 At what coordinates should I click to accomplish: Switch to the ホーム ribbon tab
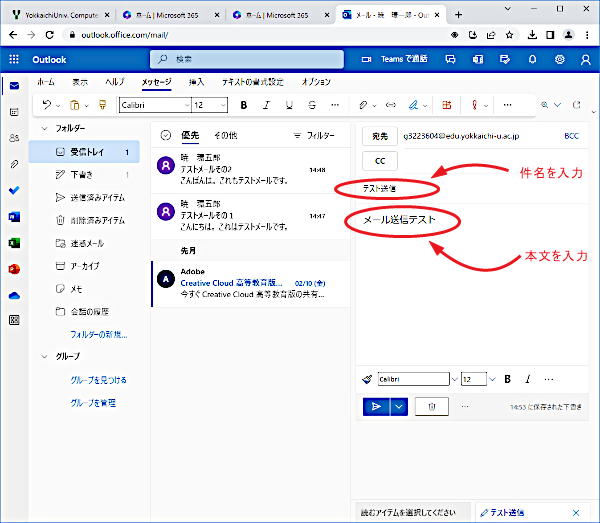(46, 82)
